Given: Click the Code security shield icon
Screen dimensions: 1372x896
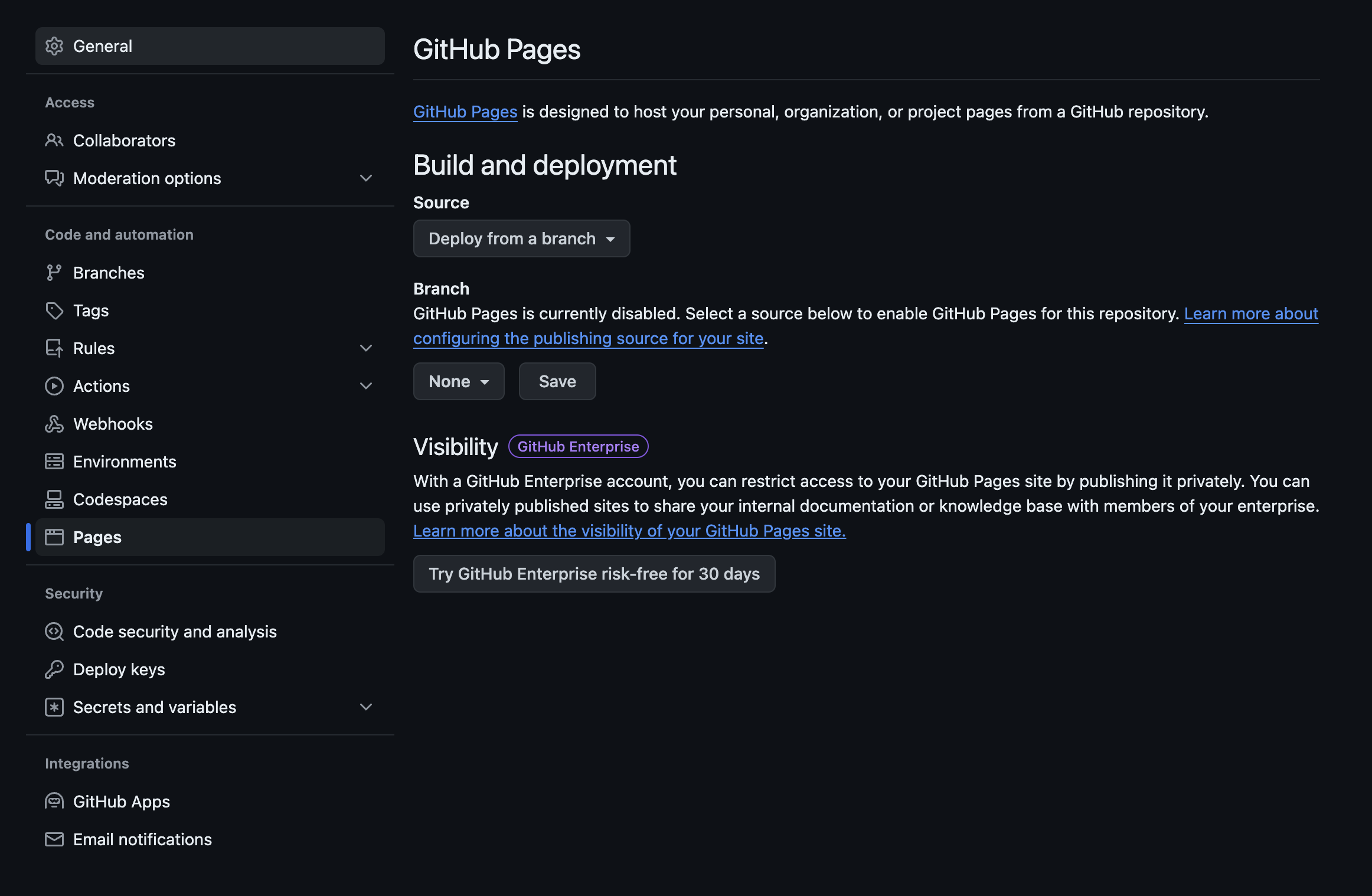Looking at the screenshot, I should (x=54, y=632).
